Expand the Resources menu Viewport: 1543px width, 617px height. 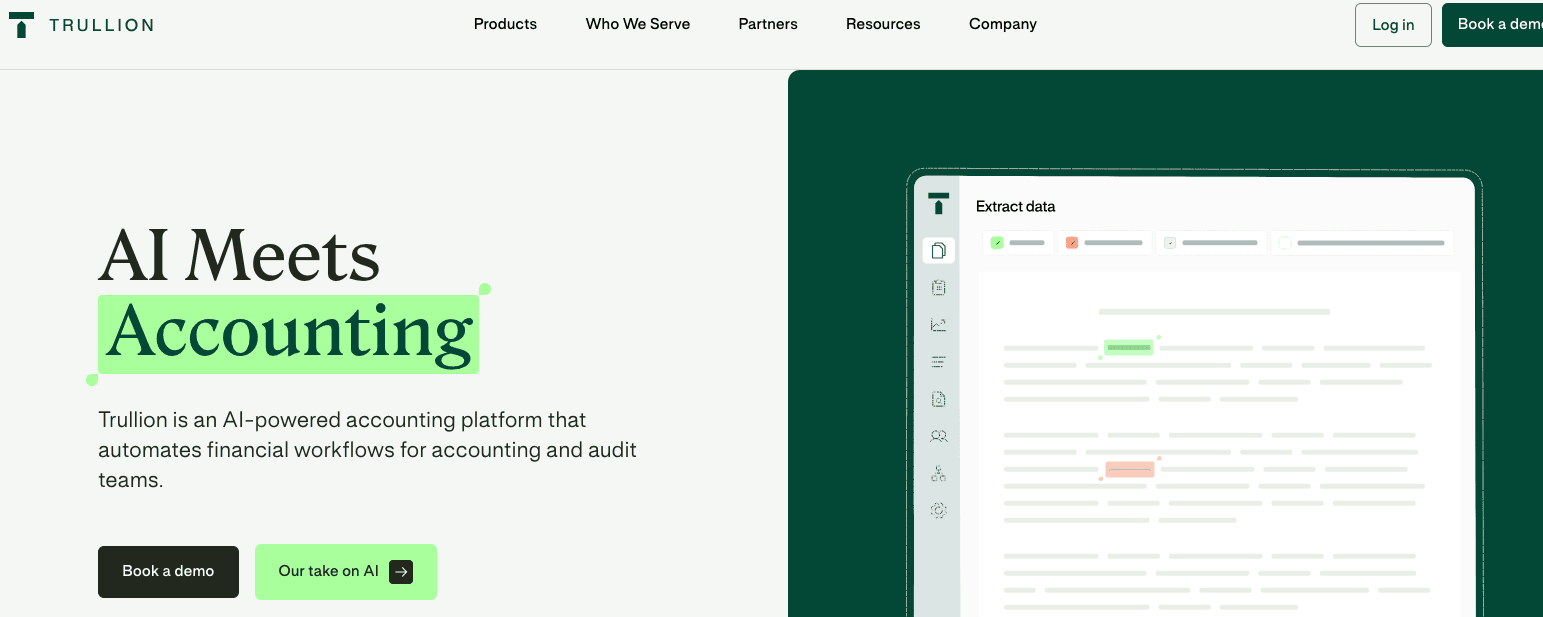pos(883,24)
